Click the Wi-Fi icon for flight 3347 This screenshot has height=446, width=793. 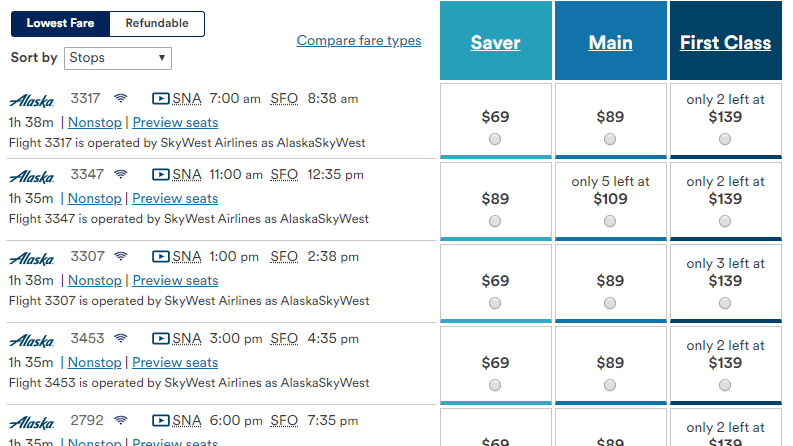tap(121, 175)
